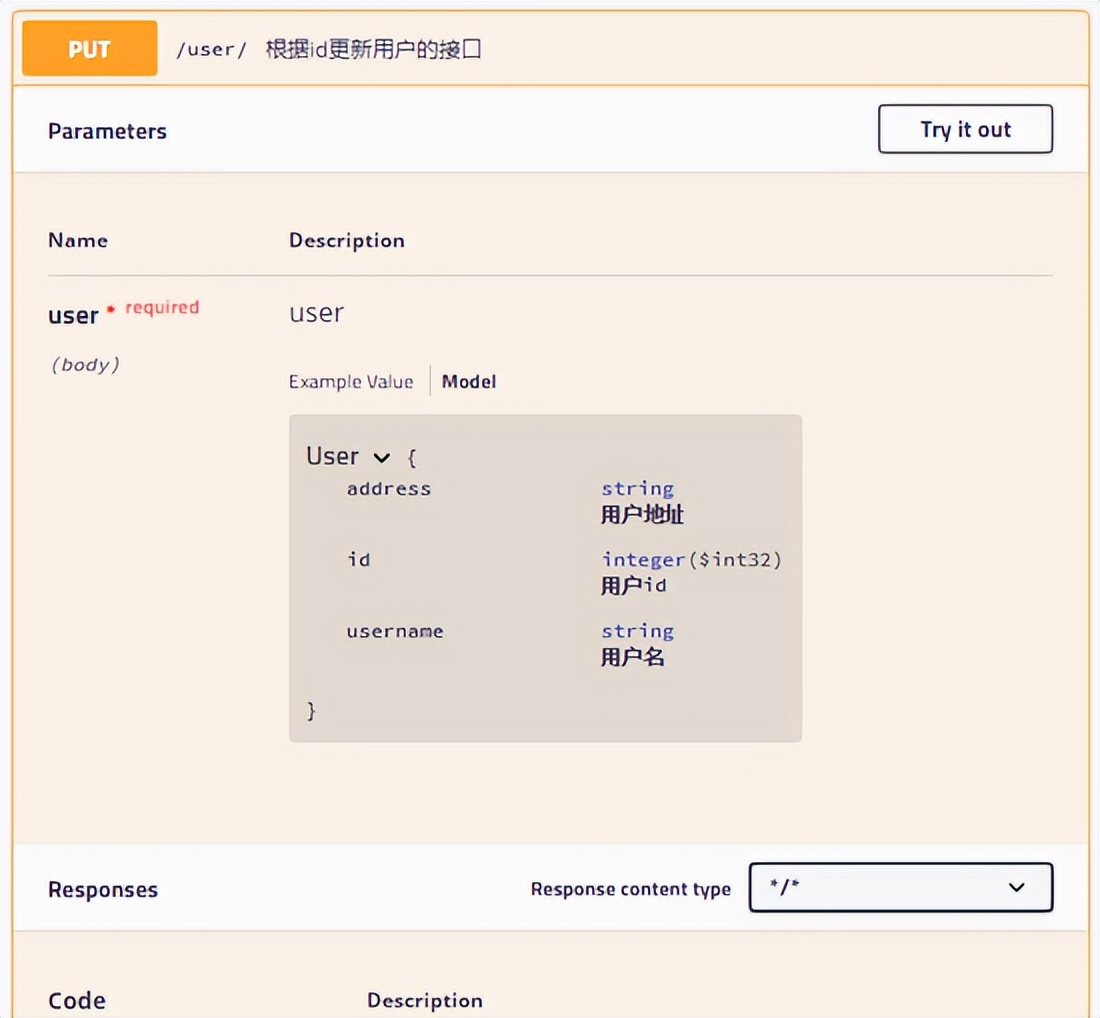Select the Model tab

coord(468,381)
